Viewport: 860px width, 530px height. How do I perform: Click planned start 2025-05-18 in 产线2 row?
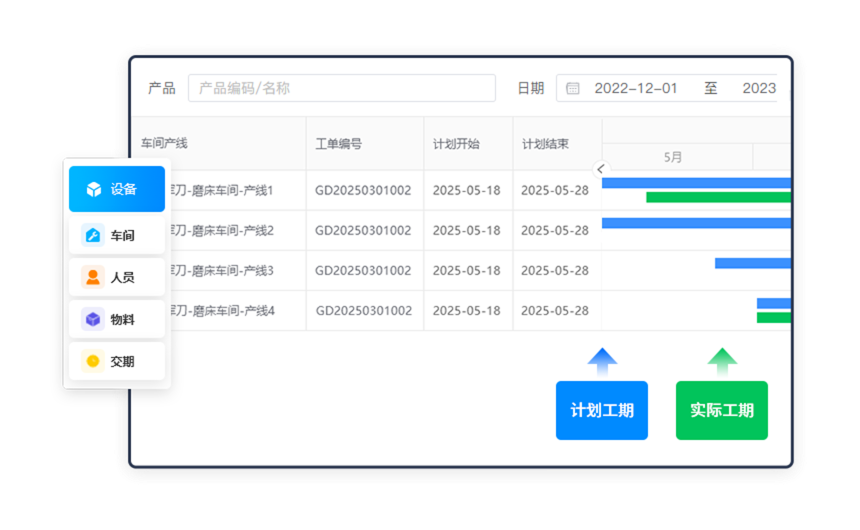(467, 230)
